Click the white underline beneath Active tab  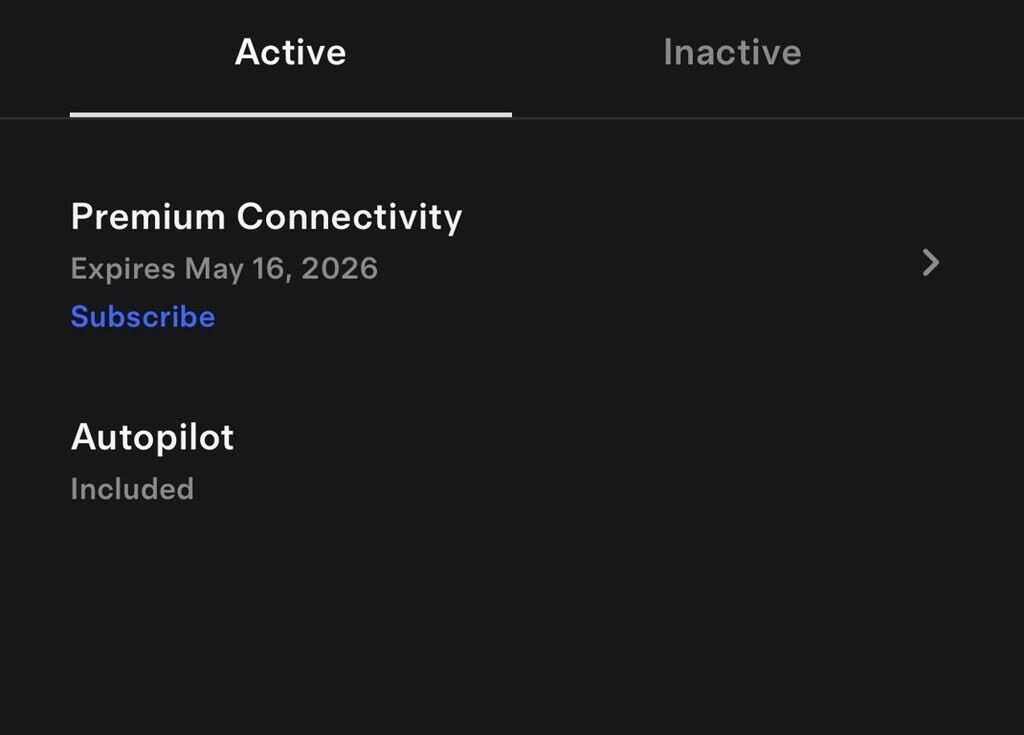tap(290, 115)
